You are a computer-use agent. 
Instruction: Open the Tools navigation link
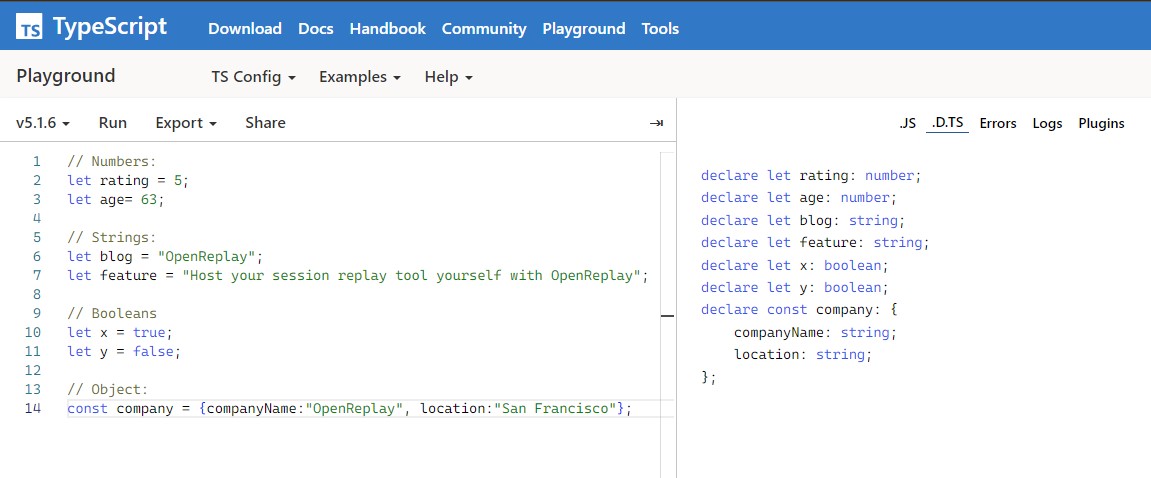[660, 29]
